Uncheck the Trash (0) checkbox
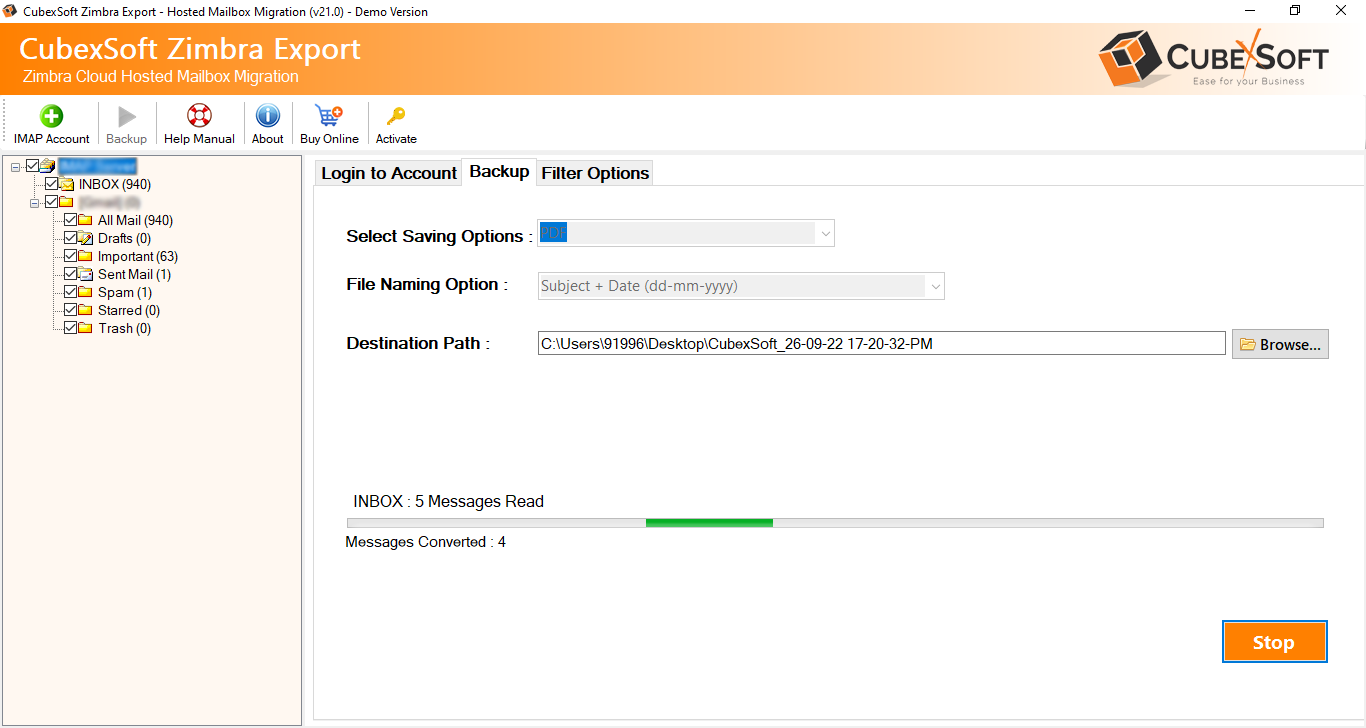Image resolution: width=1366 pixels, height=728 pixels. (x=71, y=328)
